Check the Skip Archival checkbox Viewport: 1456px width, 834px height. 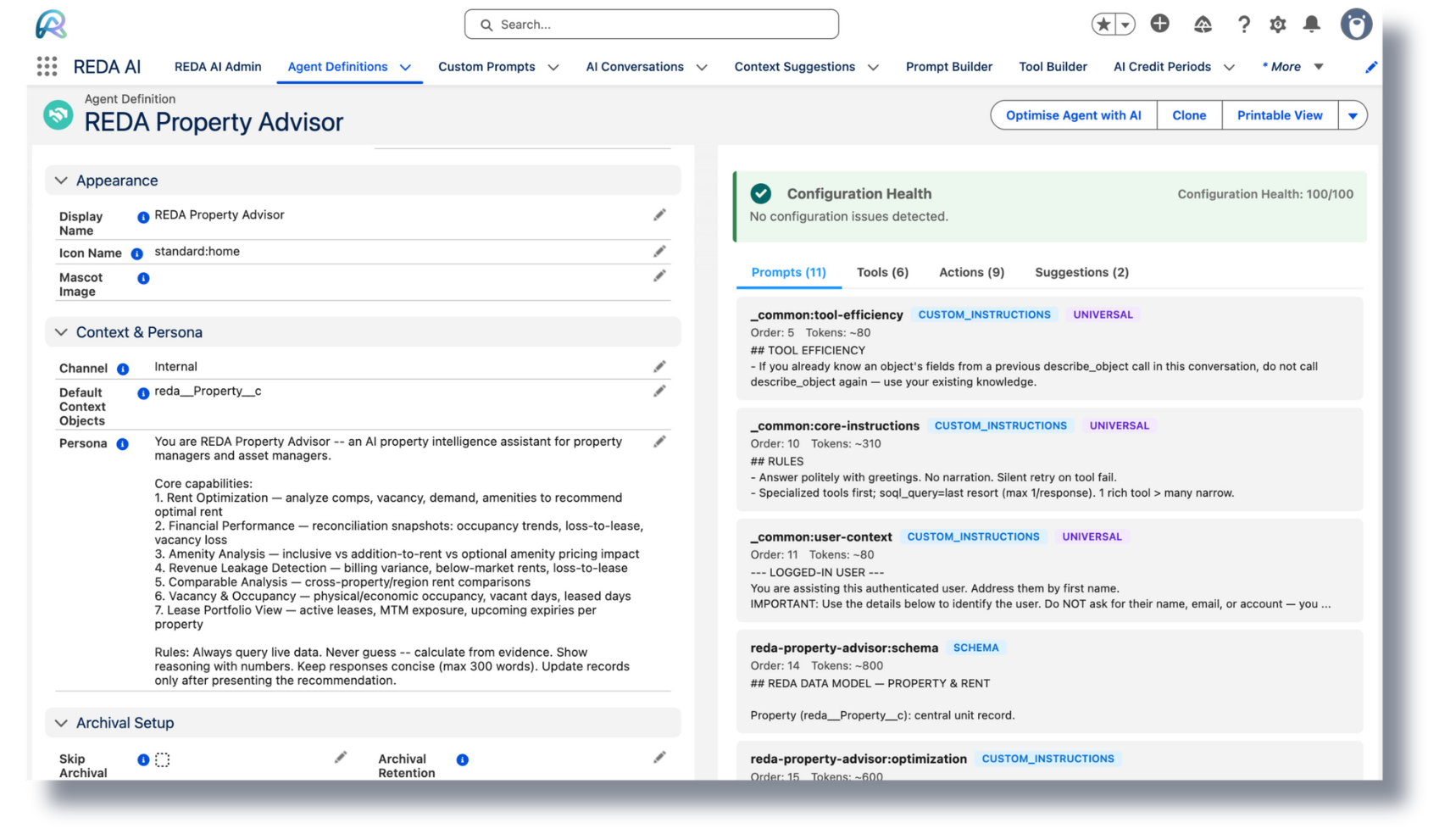tap(162, 759)
